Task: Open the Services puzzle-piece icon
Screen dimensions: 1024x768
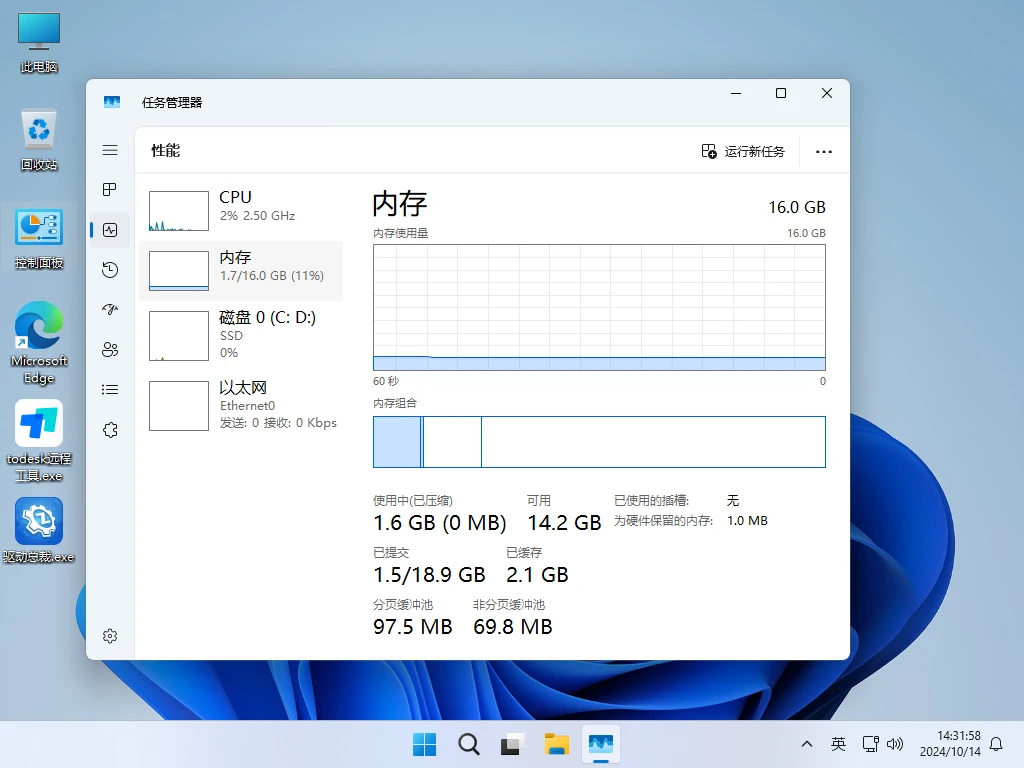Action: (x=110, y=430)
